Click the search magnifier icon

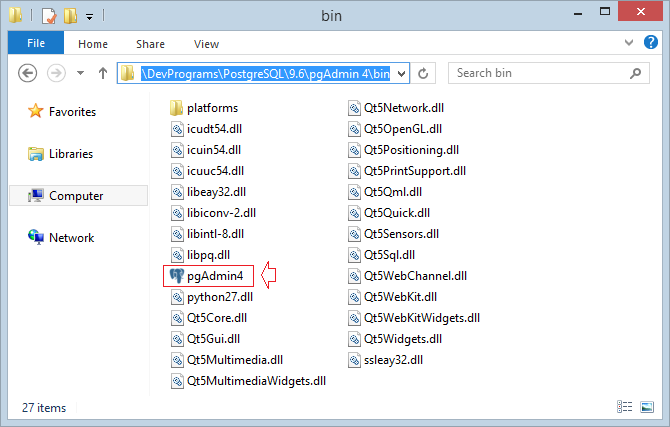[x=635, y=74]
